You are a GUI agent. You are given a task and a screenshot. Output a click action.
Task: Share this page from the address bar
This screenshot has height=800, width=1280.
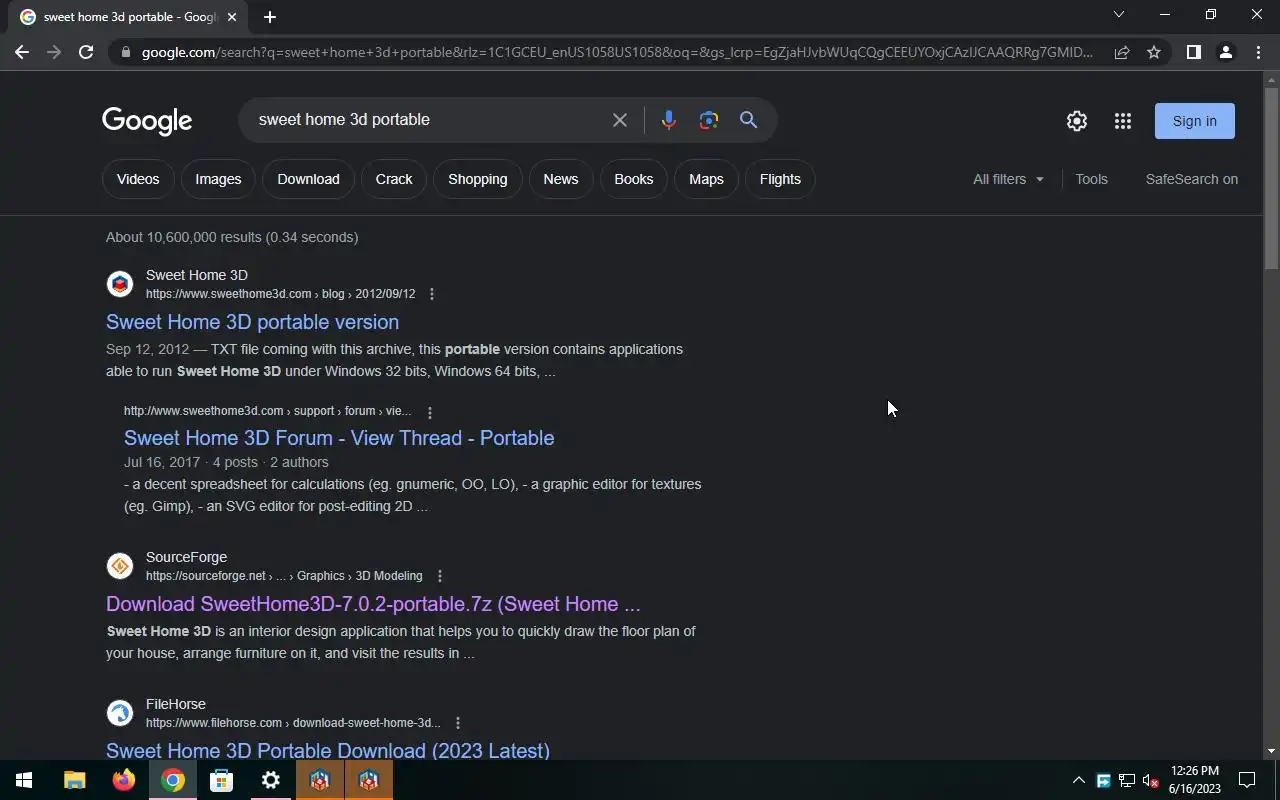(1122, 52)
